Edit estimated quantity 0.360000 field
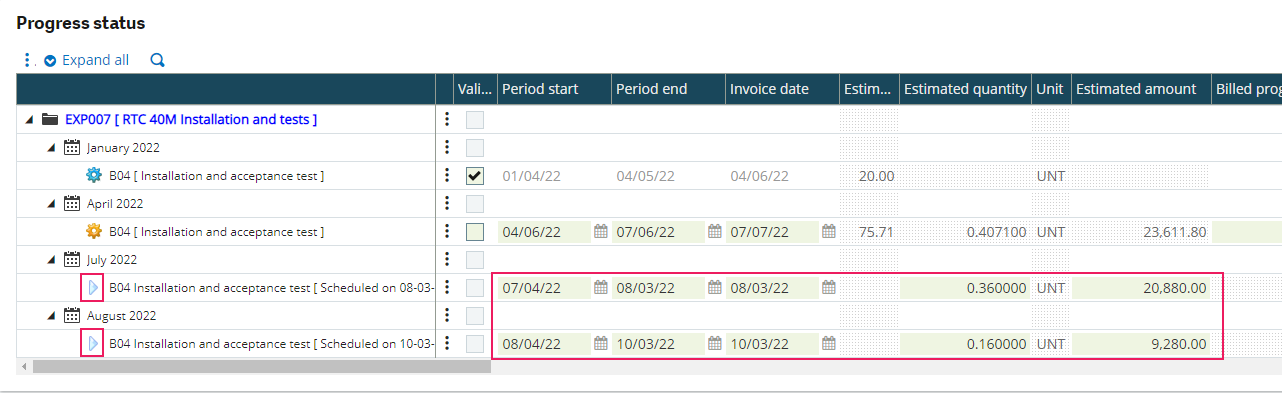The image size is (1282, 393). click(965, 288)
